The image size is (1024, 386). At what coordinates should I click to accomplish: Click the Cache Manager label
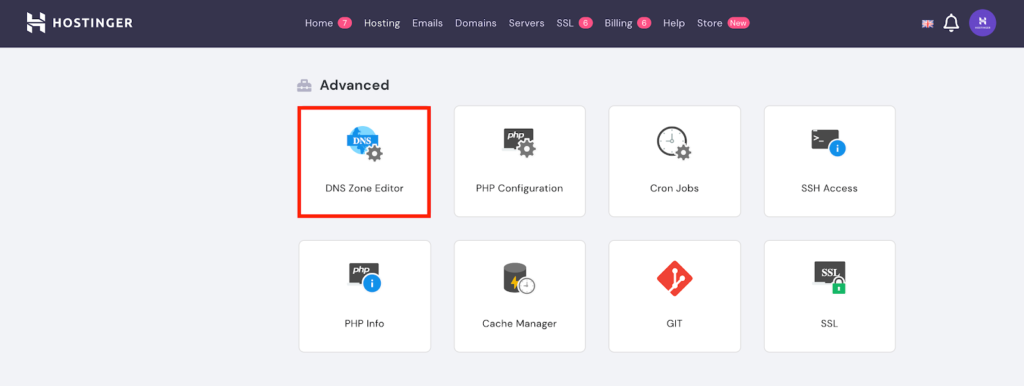click(x=519, y=323)
